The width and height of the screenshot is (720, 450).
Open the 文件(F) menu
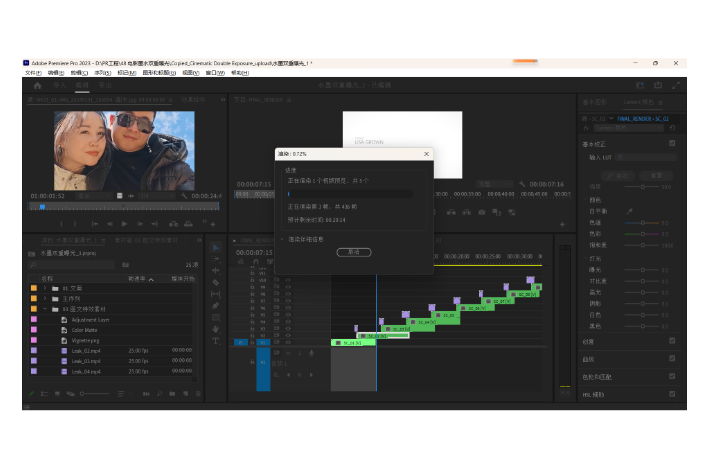click(33, 73)
